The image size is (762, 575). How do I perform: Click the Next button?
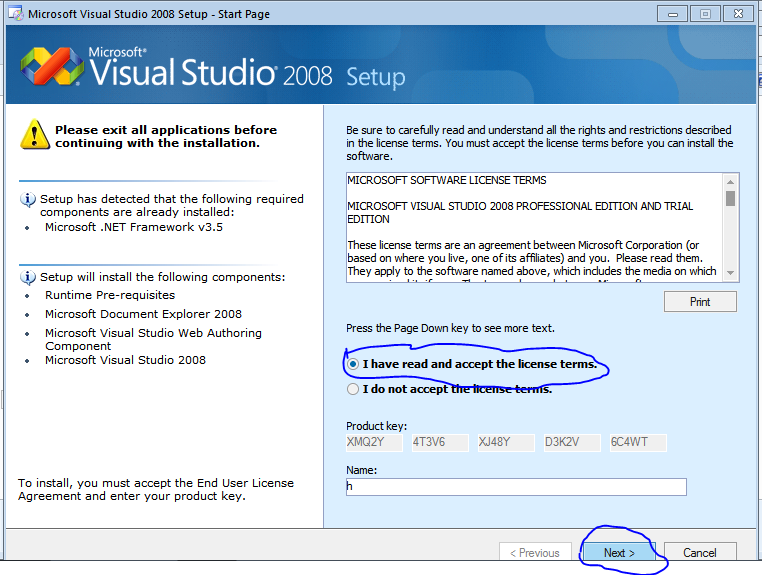619,552
